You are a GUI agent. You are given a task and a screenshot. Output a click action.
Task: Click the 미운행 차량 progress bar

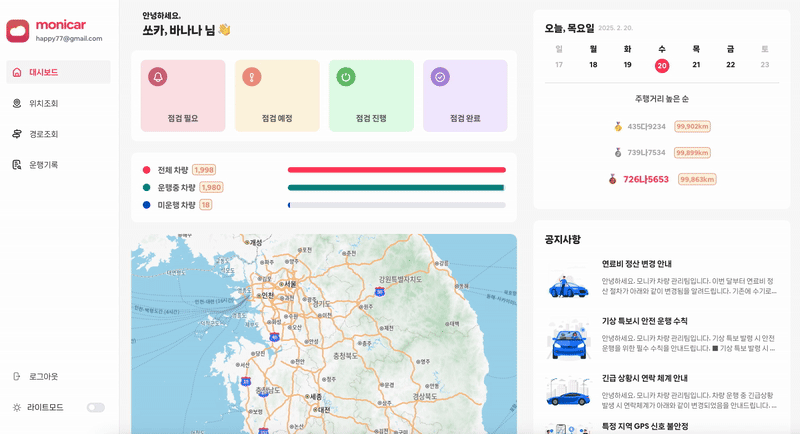[396, 205]
